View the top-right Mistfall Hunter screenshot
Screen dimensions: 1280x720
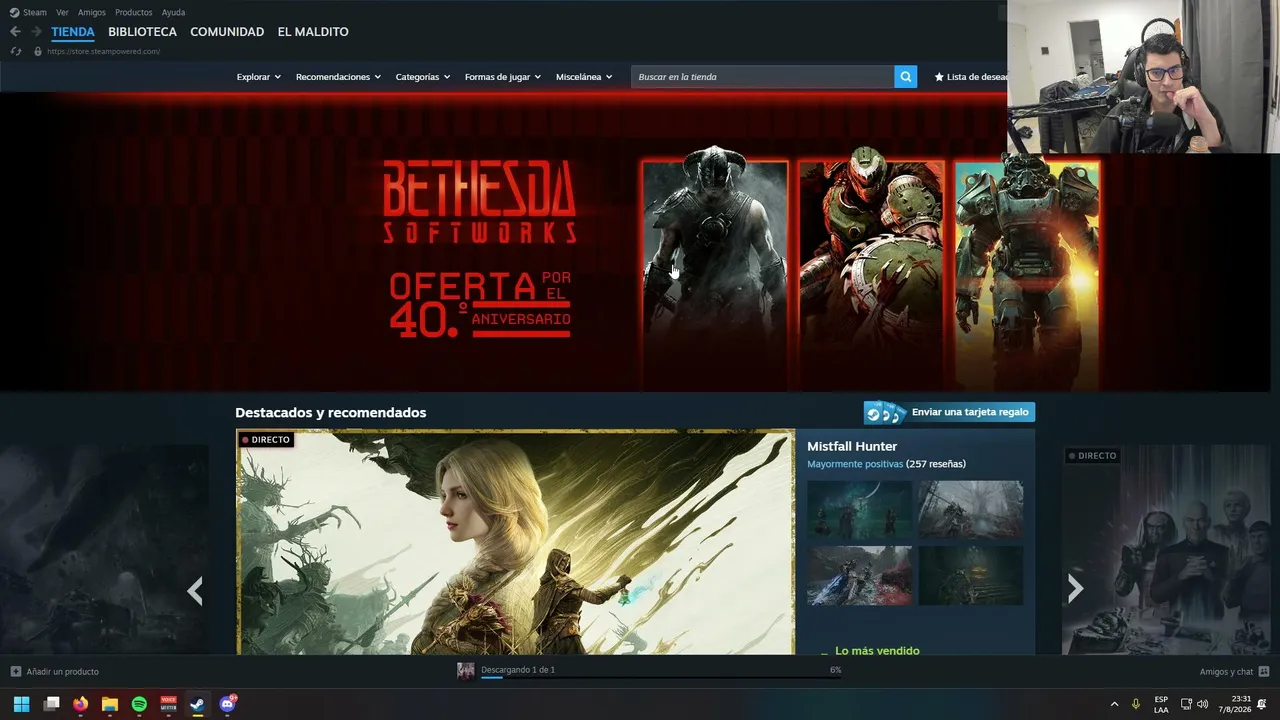point(971,510)
